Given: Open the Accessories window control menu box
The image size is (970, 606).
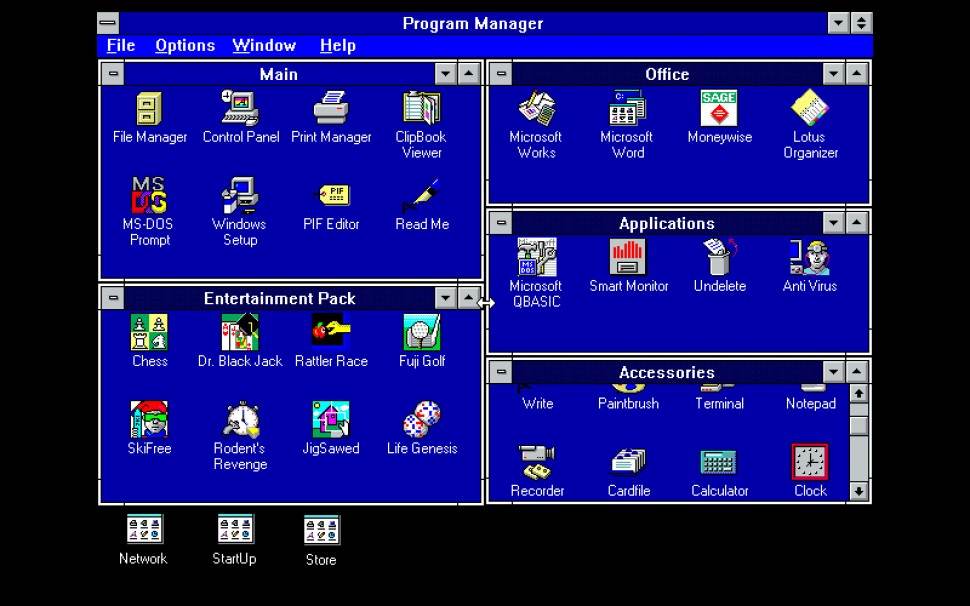Looking at the screenshot, I should (x=501, y=372).
